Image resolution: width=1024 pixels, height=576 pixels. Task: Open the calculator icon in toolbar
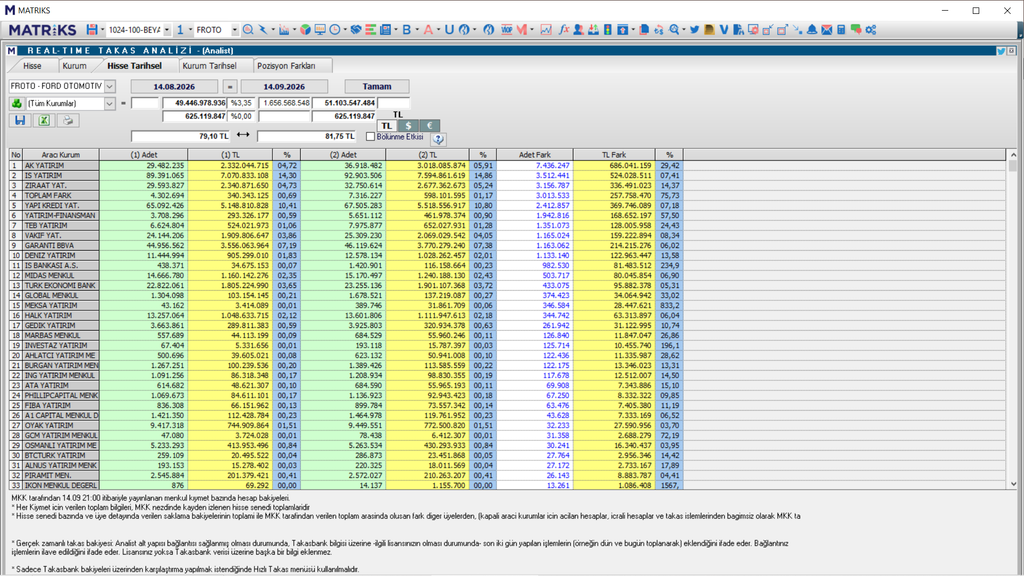click(841, 29)
